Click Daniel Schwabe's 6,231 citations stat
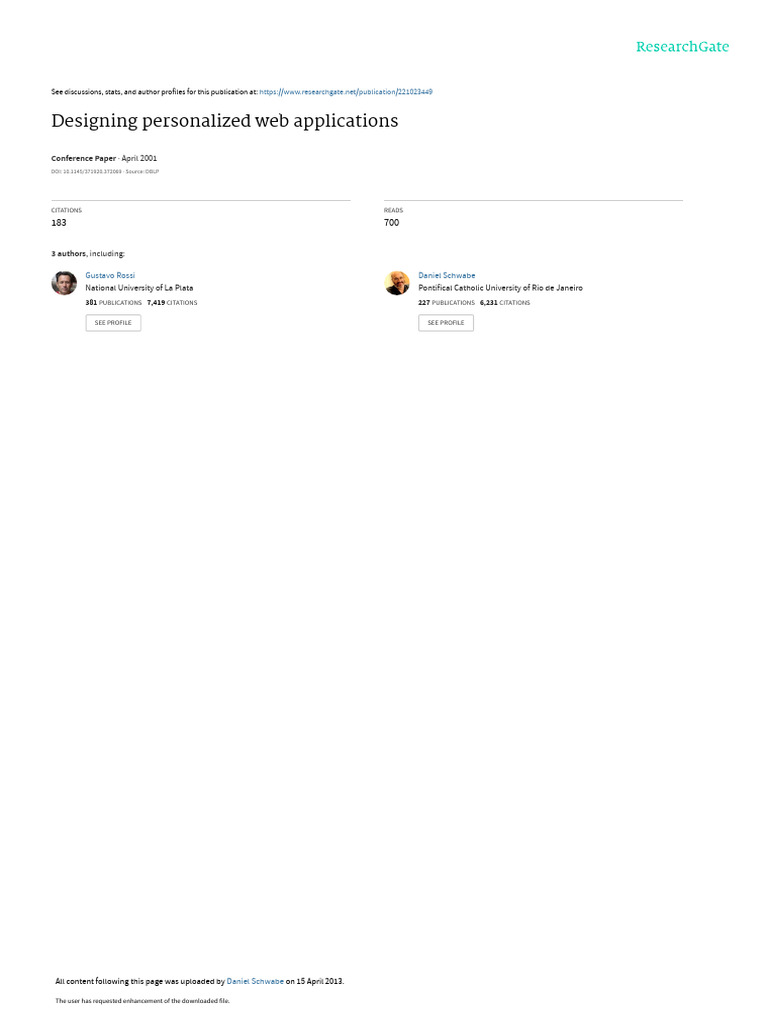The height and width of the screenshot is (1024, 768). [505, 303]
